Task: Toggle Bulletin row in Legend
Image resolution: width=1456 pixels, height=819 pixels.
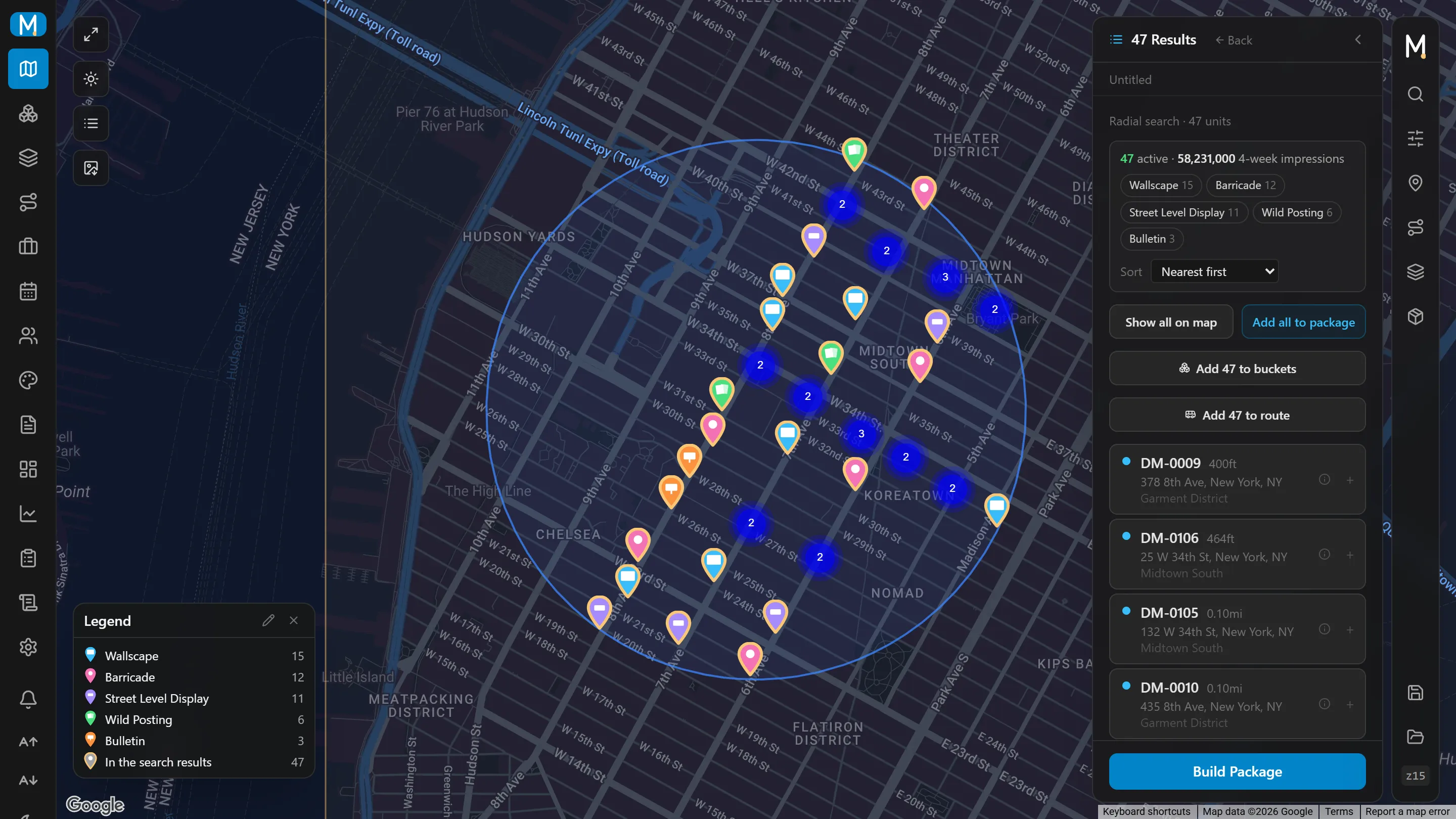Action: tap(194, 741)
